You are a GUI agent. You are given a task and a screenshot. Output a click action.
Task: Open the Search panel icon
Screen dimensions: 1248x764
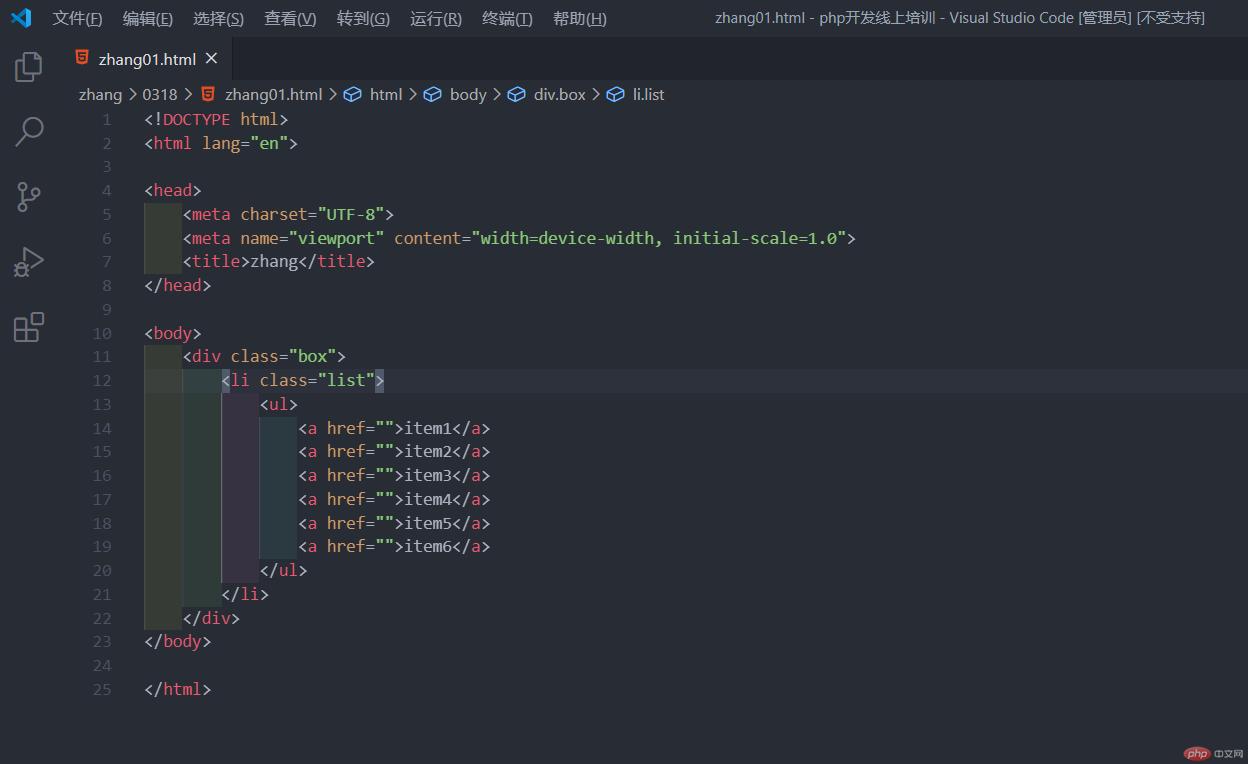click(27, 131)
